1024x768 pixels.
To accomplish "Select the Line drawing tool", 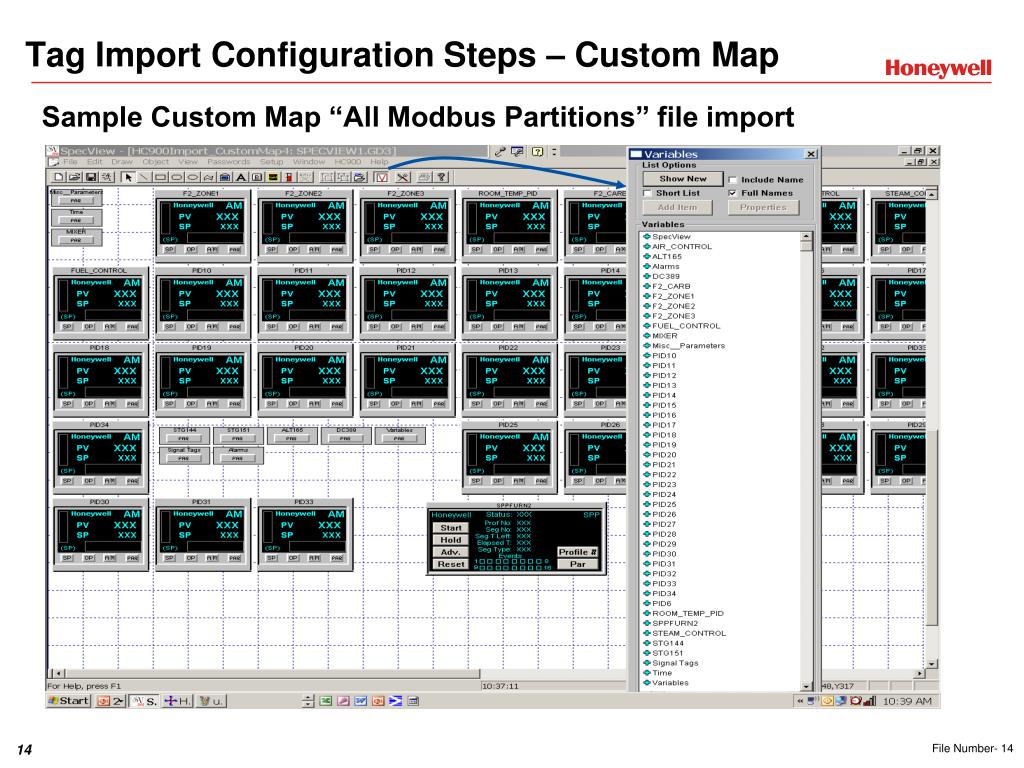I will pyautogui.click(x=144, y=177).
